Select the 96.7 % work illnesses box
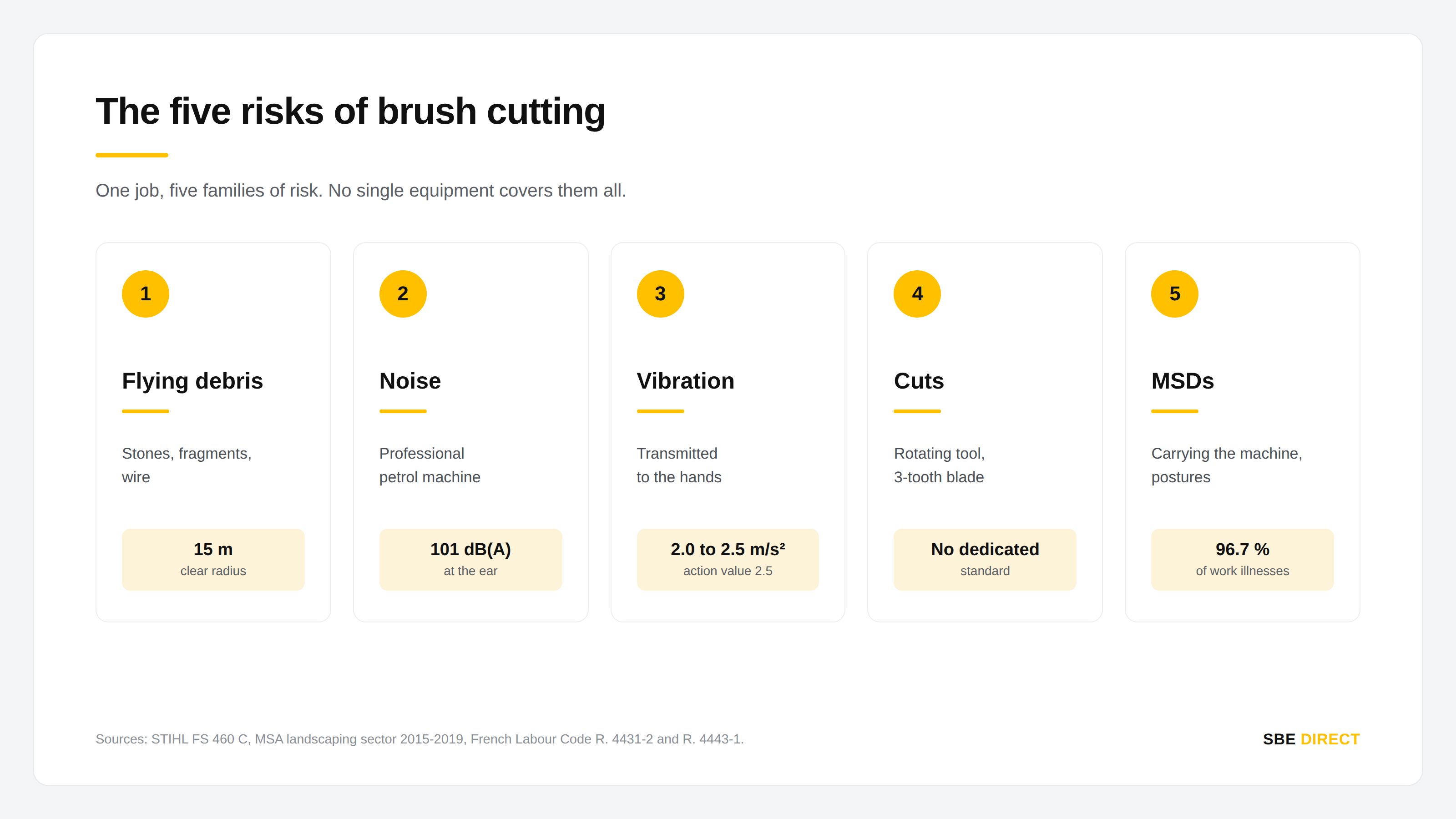Image resolution: width=1456 pixels, height=819 pixels. click(1242, 559)
